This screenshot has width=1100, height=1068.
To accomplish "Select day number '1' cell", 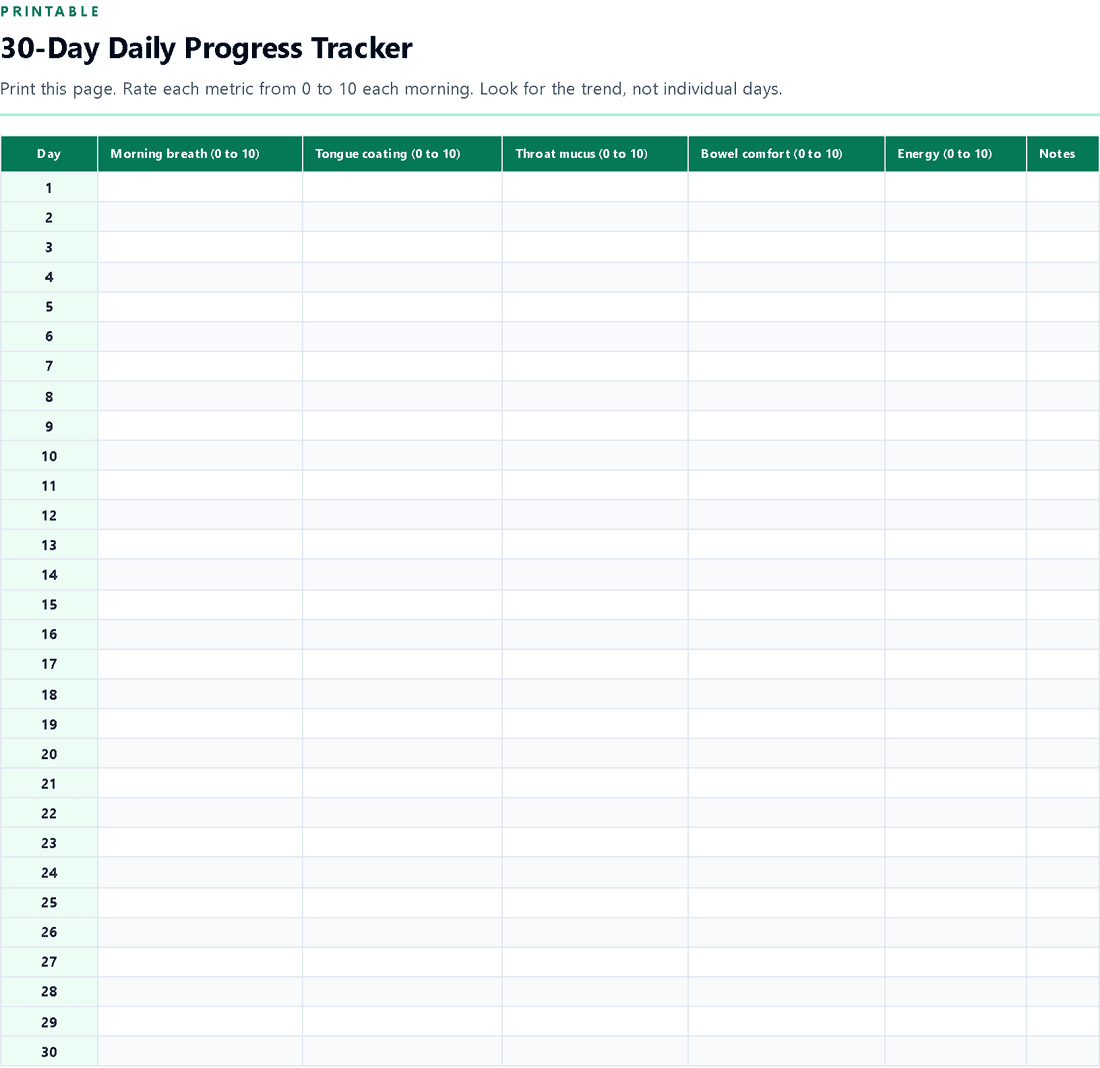I will pos(49,187).
